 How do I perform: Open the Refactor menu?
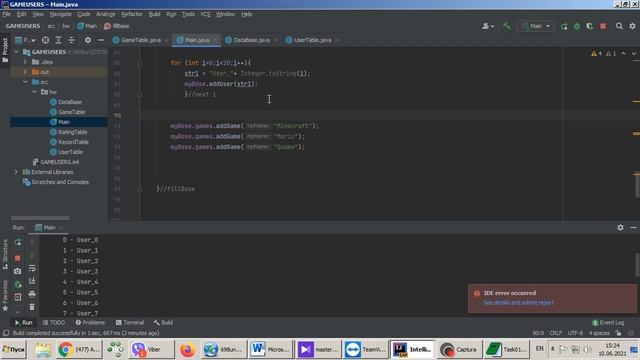132,14
